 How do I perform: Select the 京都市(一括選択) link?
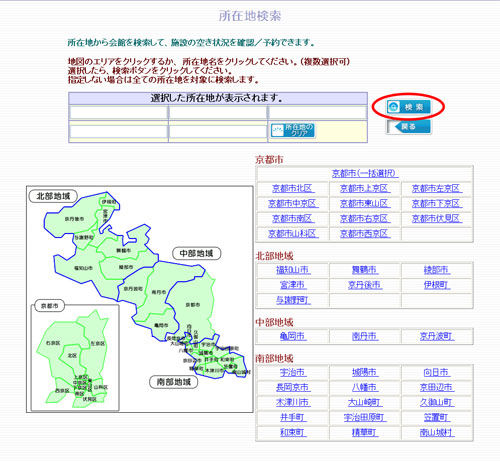(365, 173)
